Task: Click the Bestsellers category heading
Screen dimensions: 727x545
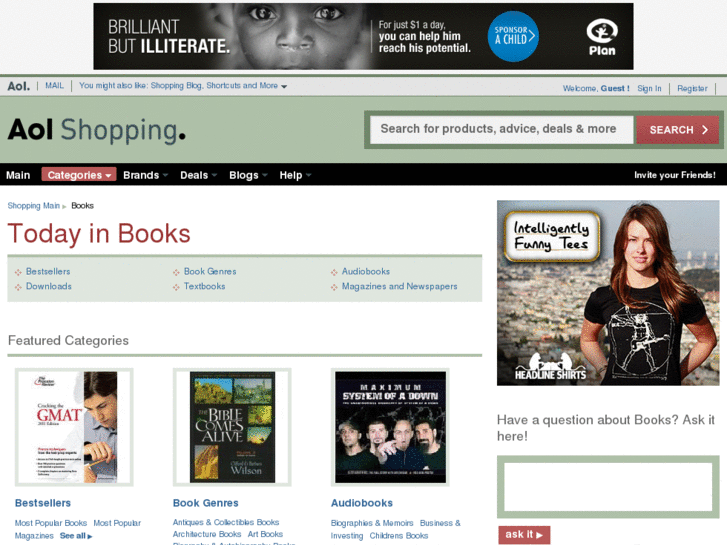Action: (x=43, y=503)
